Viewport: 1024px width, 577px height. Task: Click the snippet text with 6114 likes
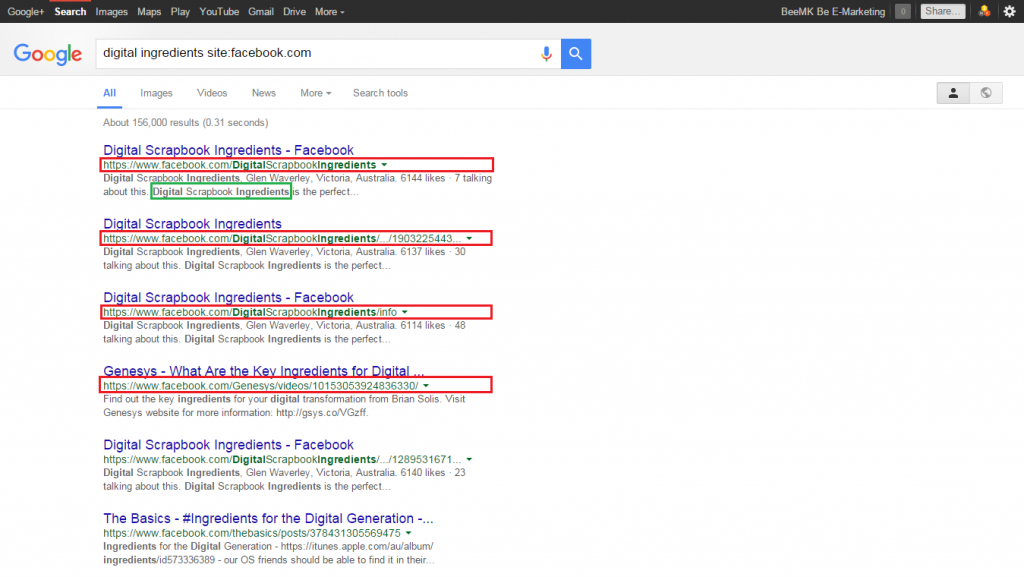(284, 333)
